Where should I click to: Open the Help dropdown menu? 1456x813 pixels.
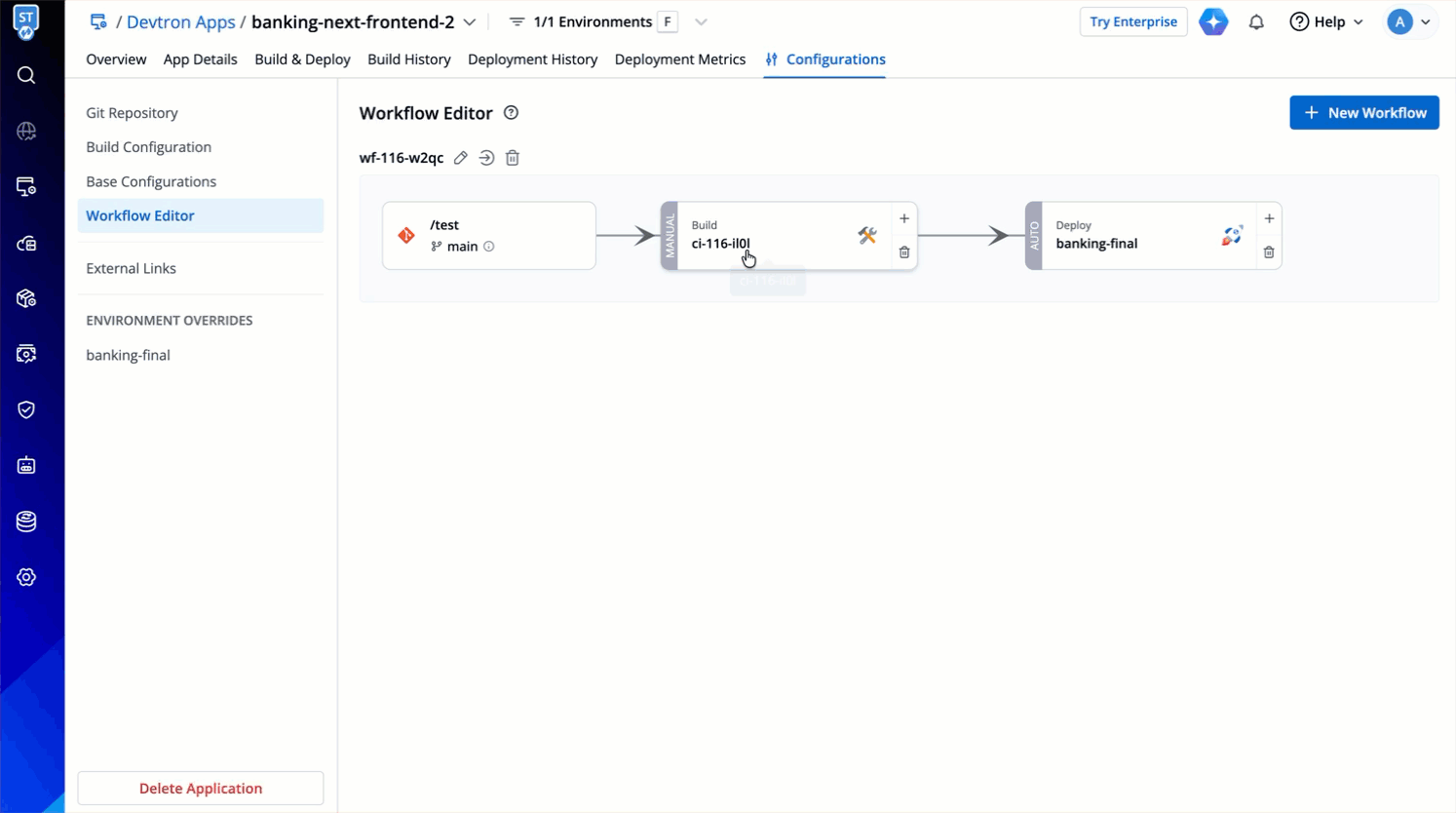[x=1326, y=22]
